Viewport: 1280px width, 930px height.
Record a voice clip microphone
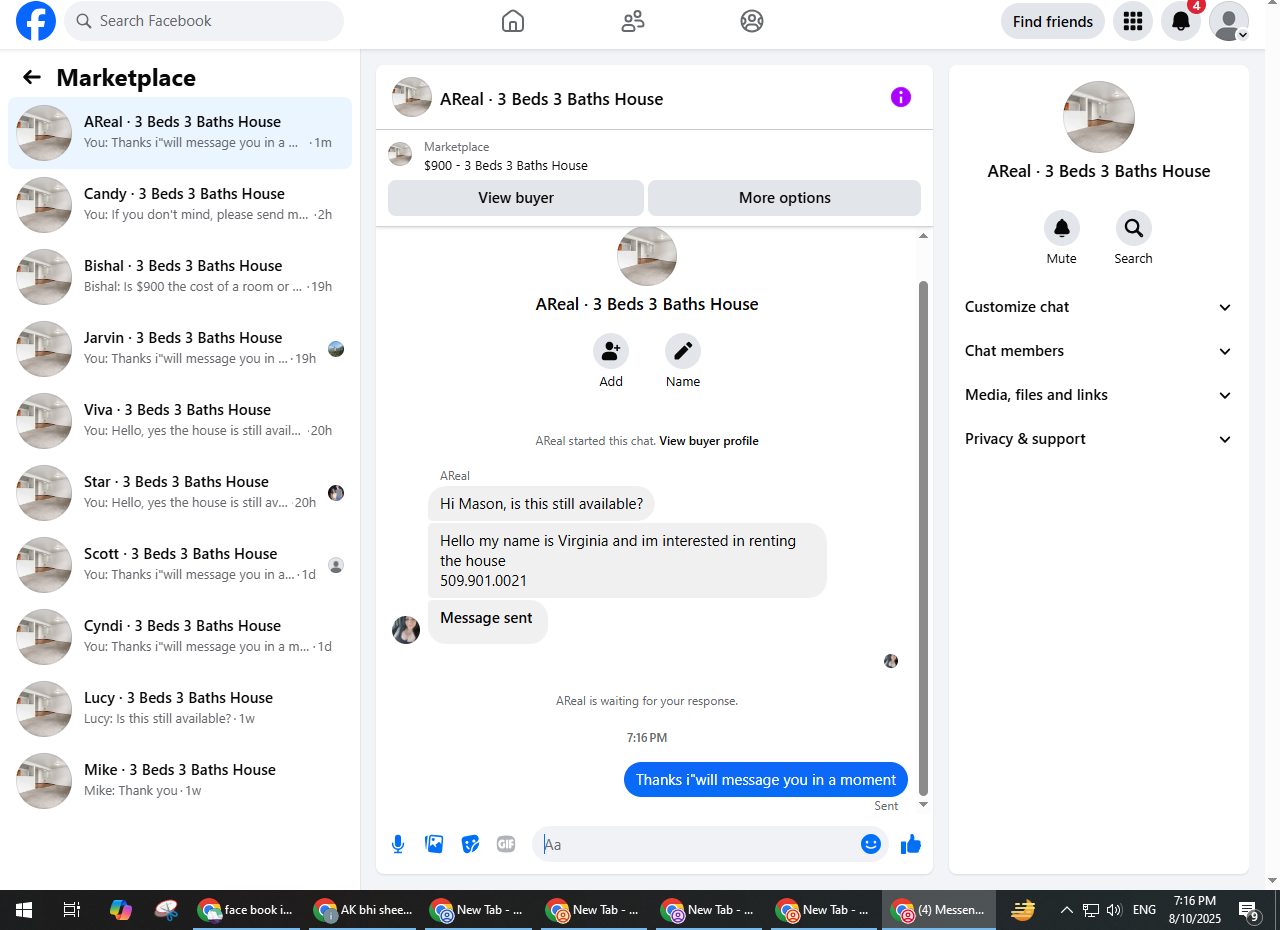(398, 844)
